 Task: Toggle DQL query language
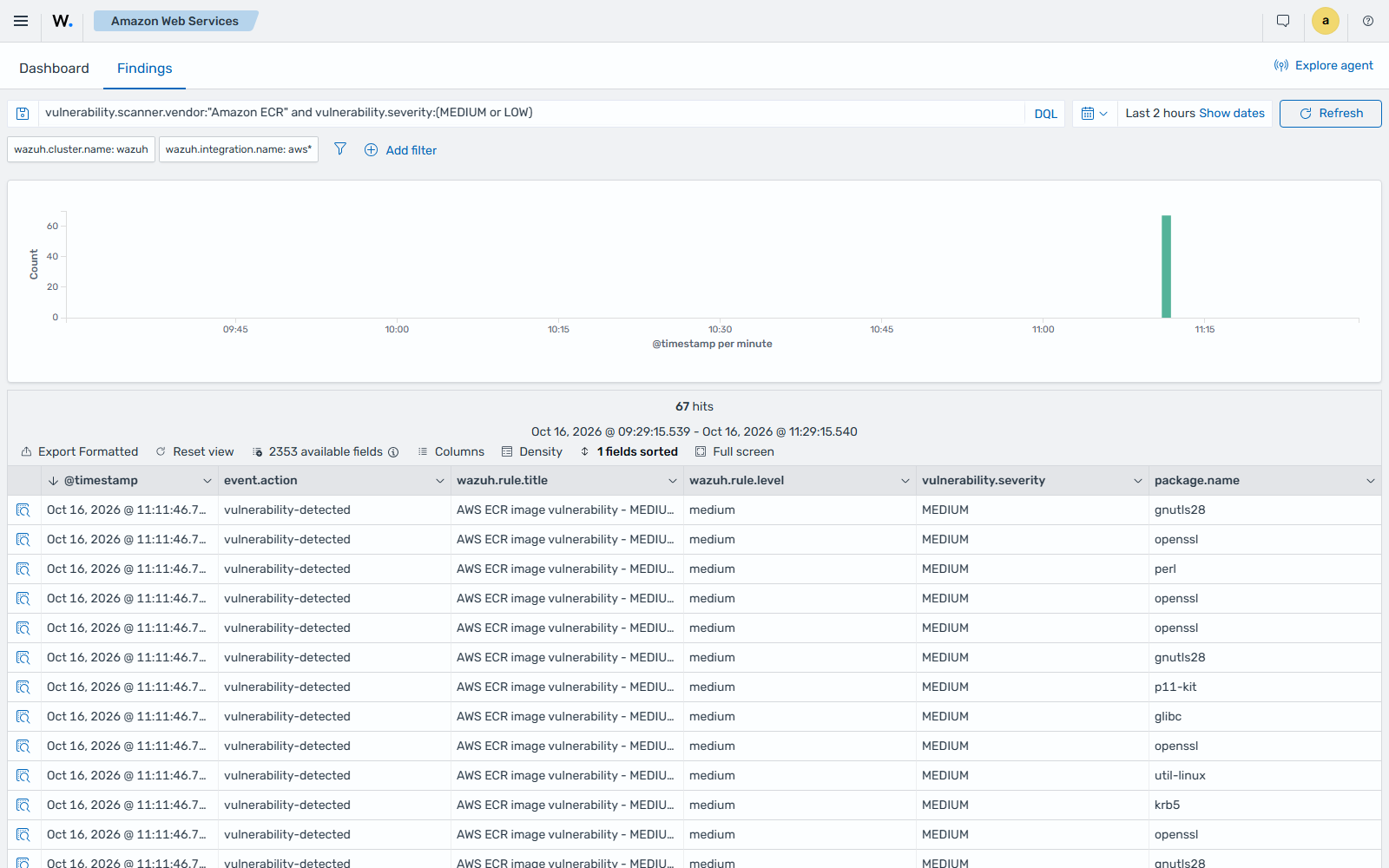tap(1046, 114)
